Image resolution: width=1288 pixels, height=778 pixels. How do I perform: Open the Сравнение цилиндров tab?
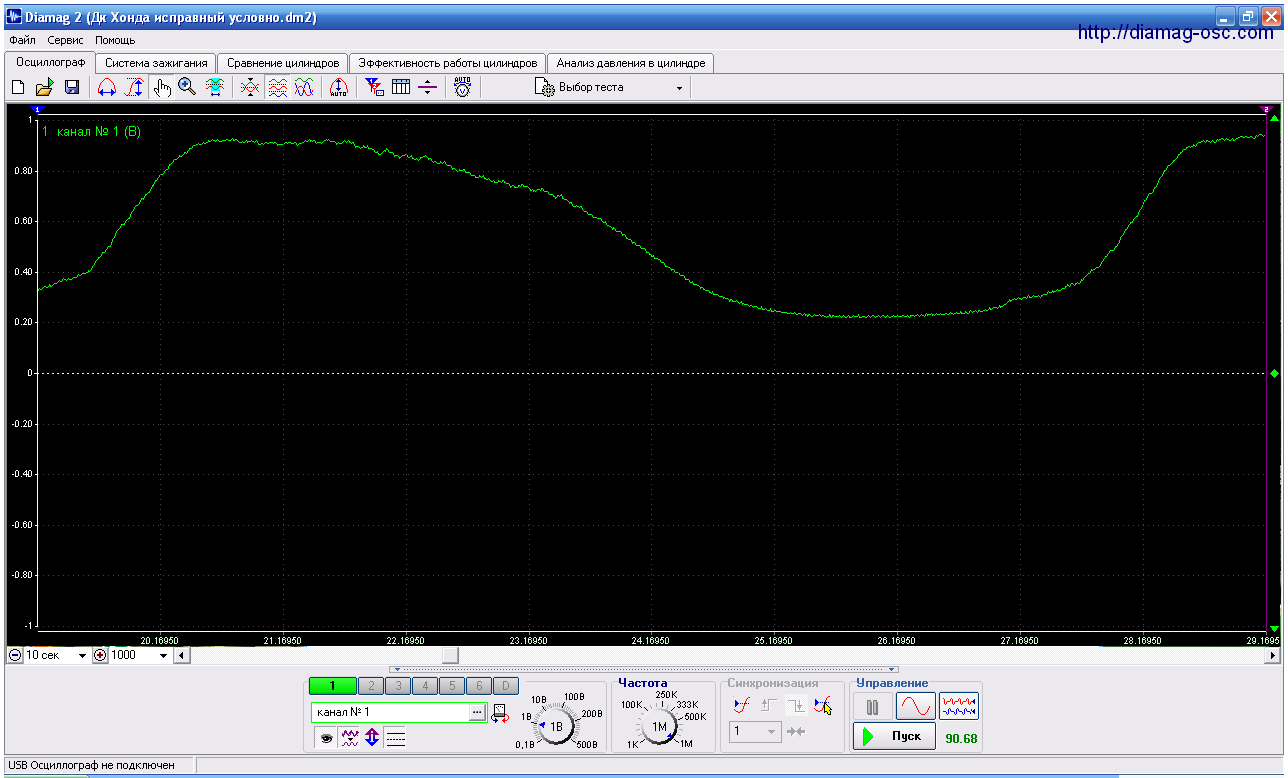point(283,62)
